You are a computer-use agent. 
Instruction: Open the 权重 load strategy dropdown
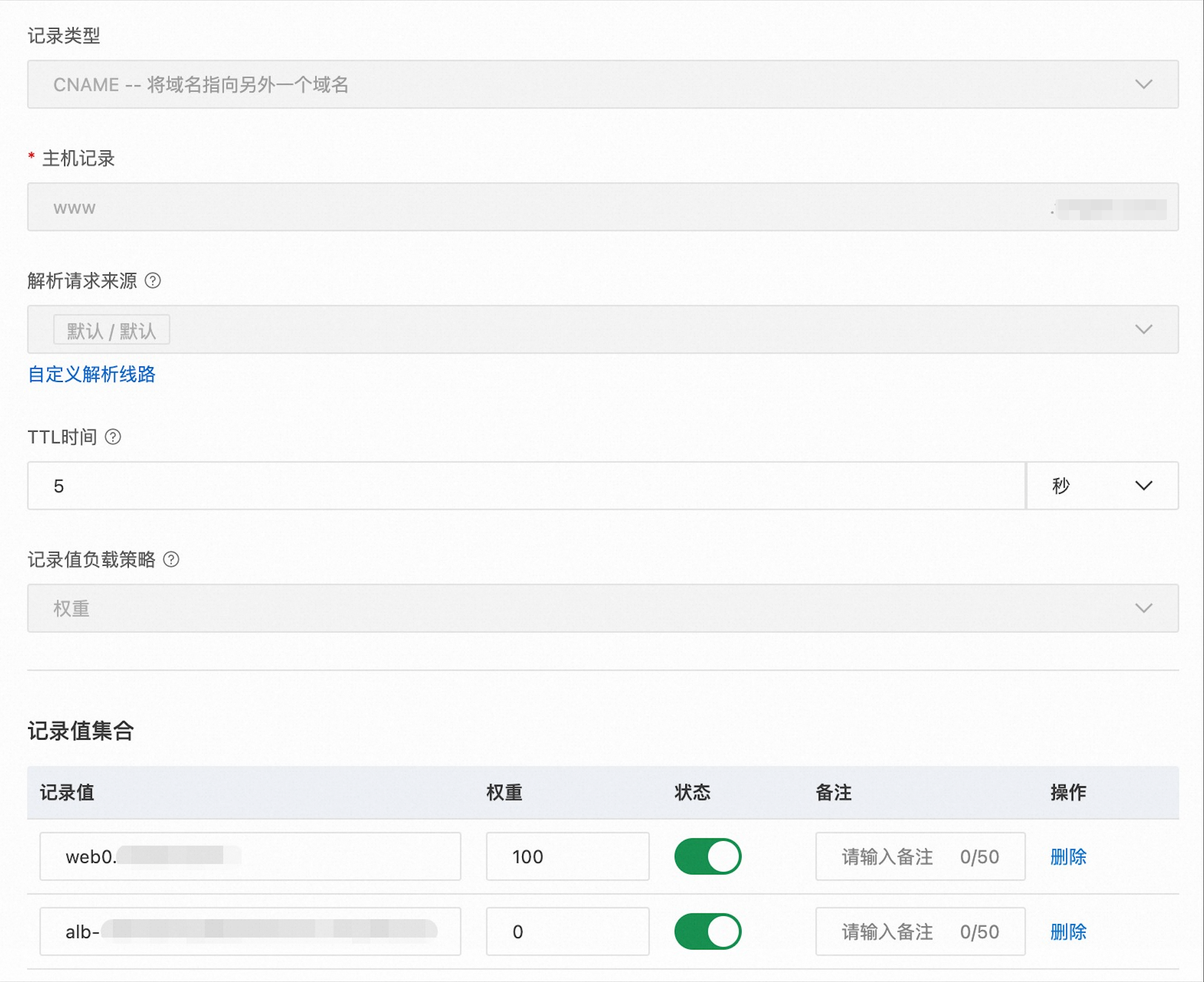(602, 608)
